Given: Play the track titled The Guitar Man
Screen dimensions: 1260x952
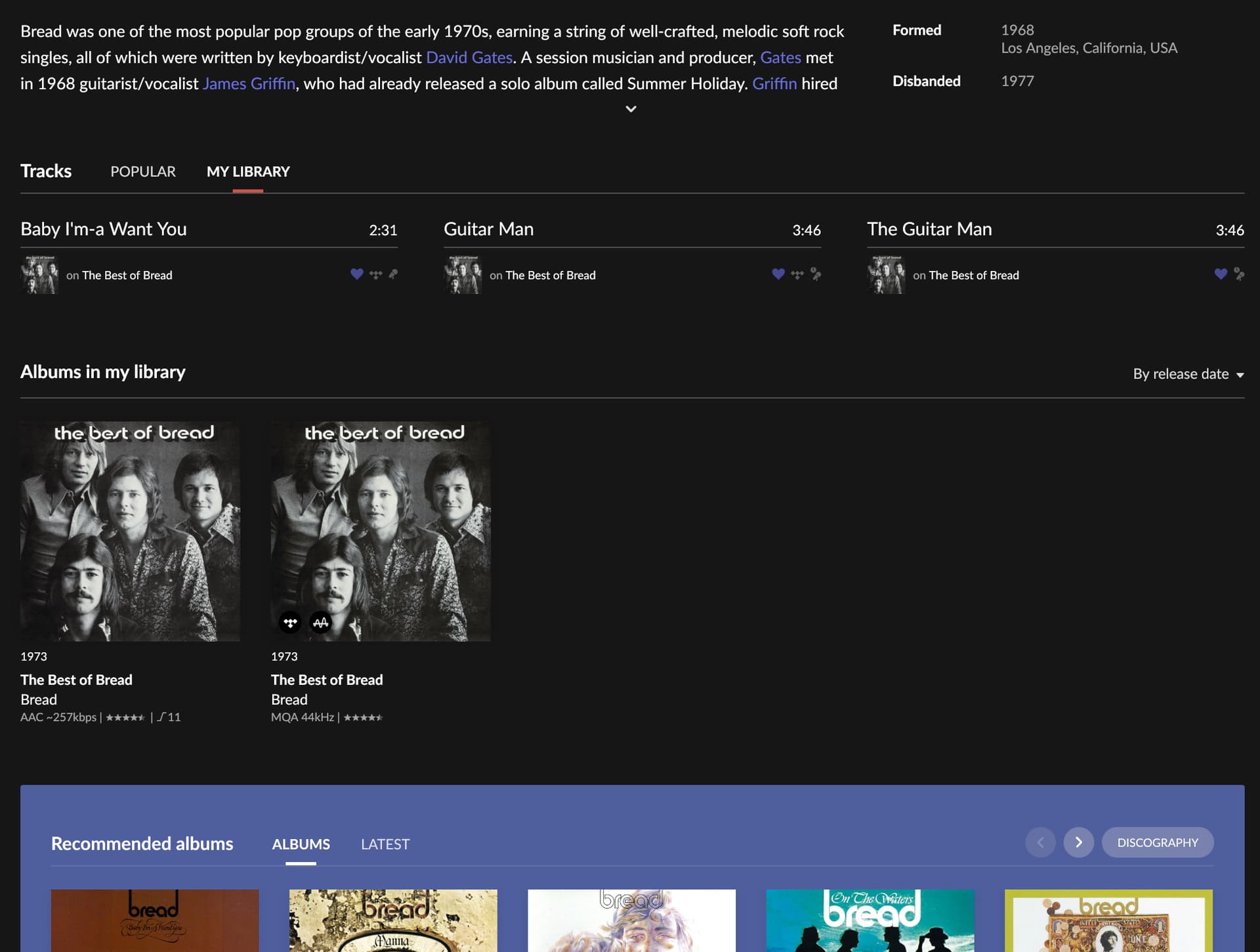Looking at the screenshot, I should click(929, 229).
